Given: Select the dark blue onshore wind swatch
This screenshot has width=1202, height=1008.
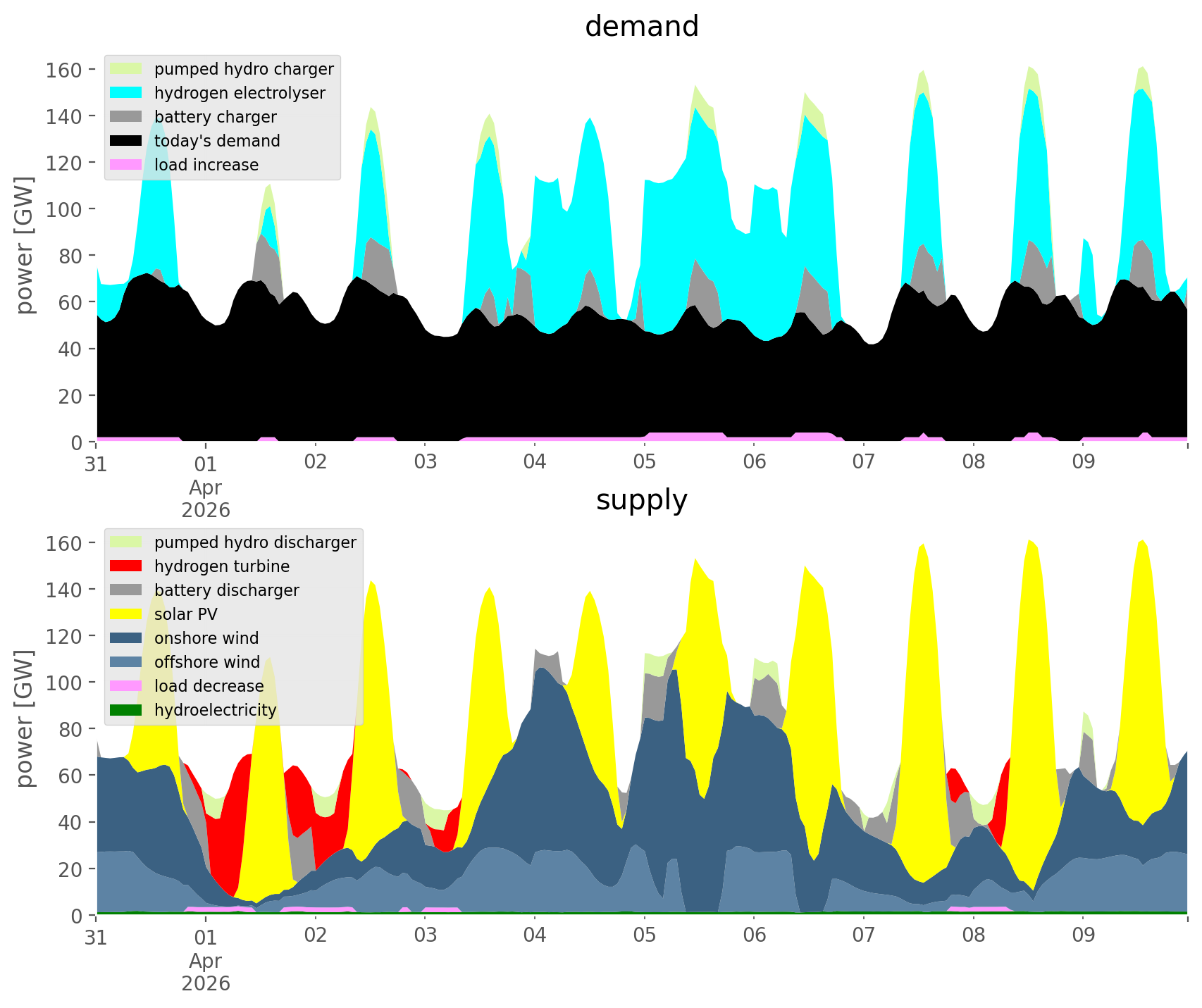Looking at the screenshot, I should [x=126, y=638].
